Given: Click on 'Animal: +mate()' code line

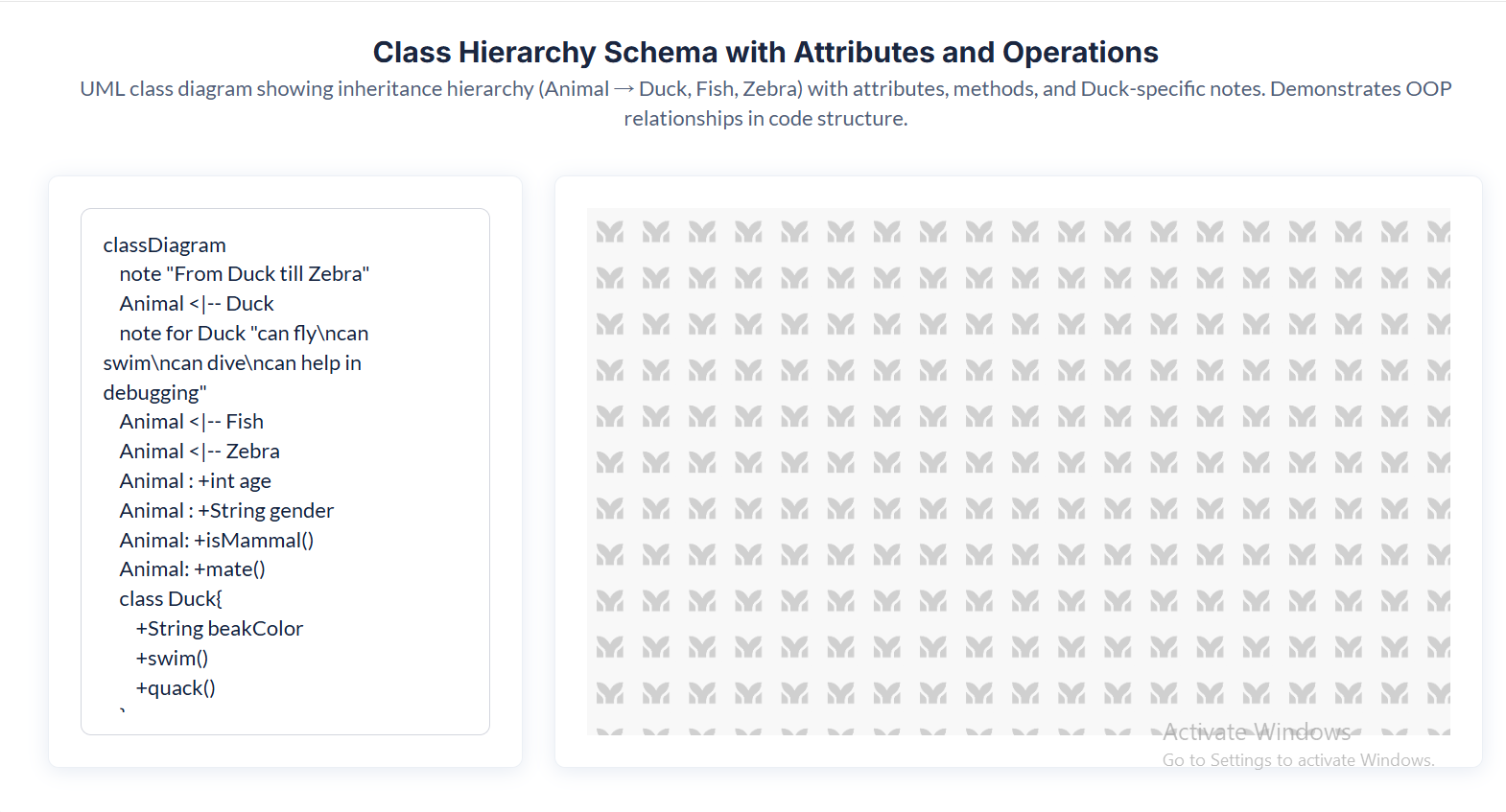Looking at the screenshot, I should click(x=192, y=569).
